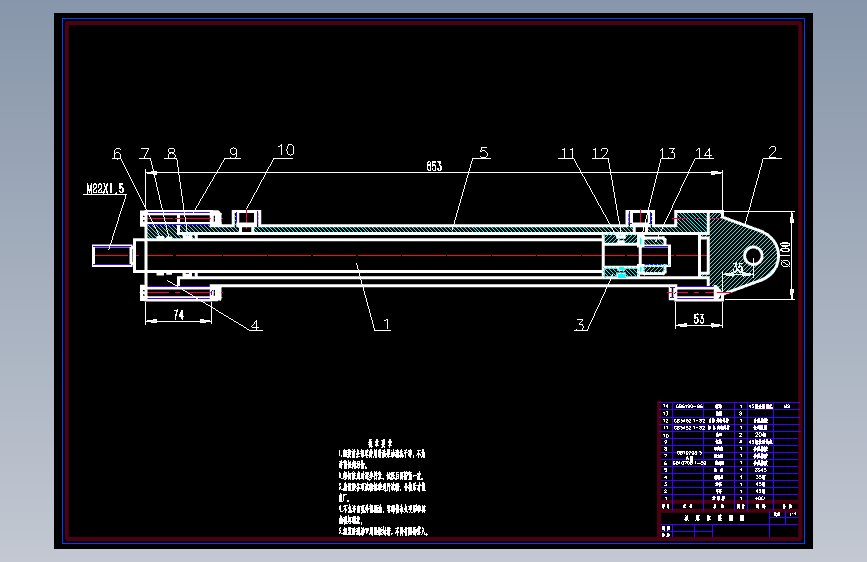This screenshot has width=867, height=562.
Task: Select part callout number "4" below cylinder
Action: [255, 325]
